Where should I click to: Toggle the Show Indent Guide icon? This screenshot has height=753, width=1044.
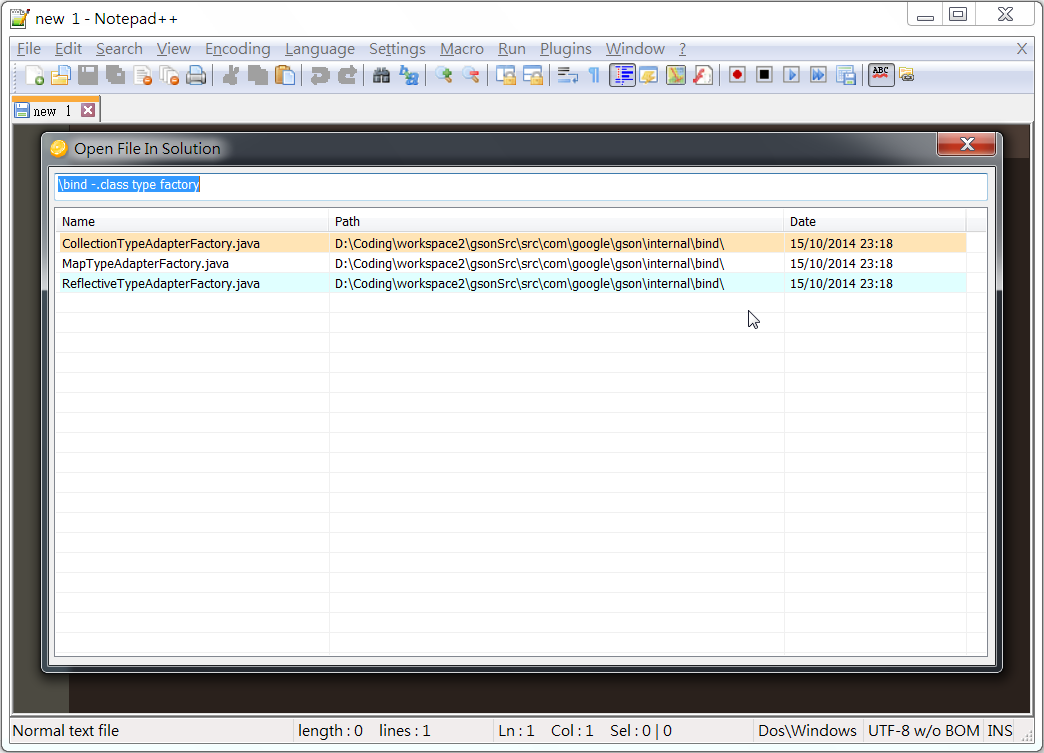(624, 75)
